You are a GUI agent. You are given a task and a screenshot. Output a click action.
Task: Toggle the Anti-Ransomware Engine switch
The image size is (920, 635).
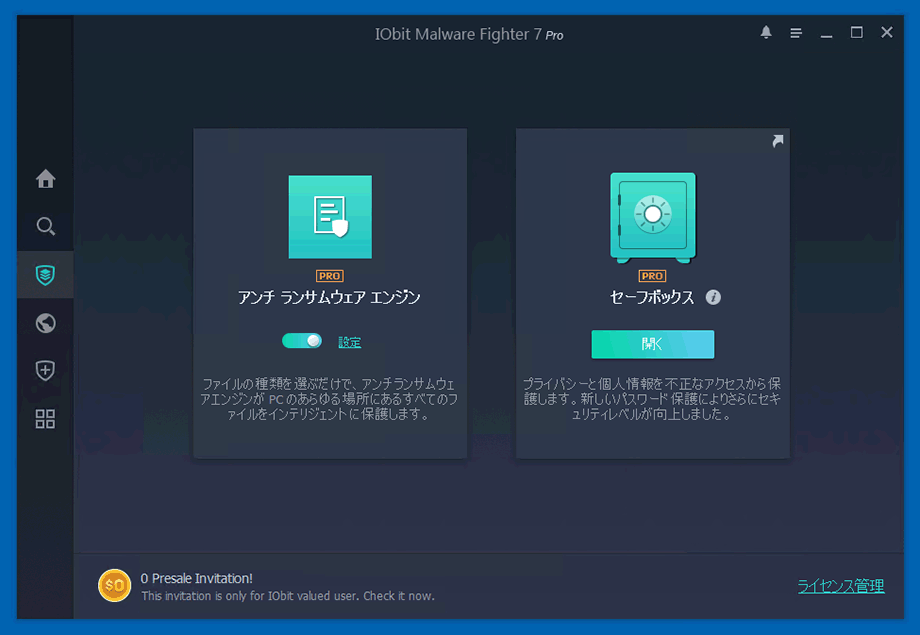click(x=302, y=341)
